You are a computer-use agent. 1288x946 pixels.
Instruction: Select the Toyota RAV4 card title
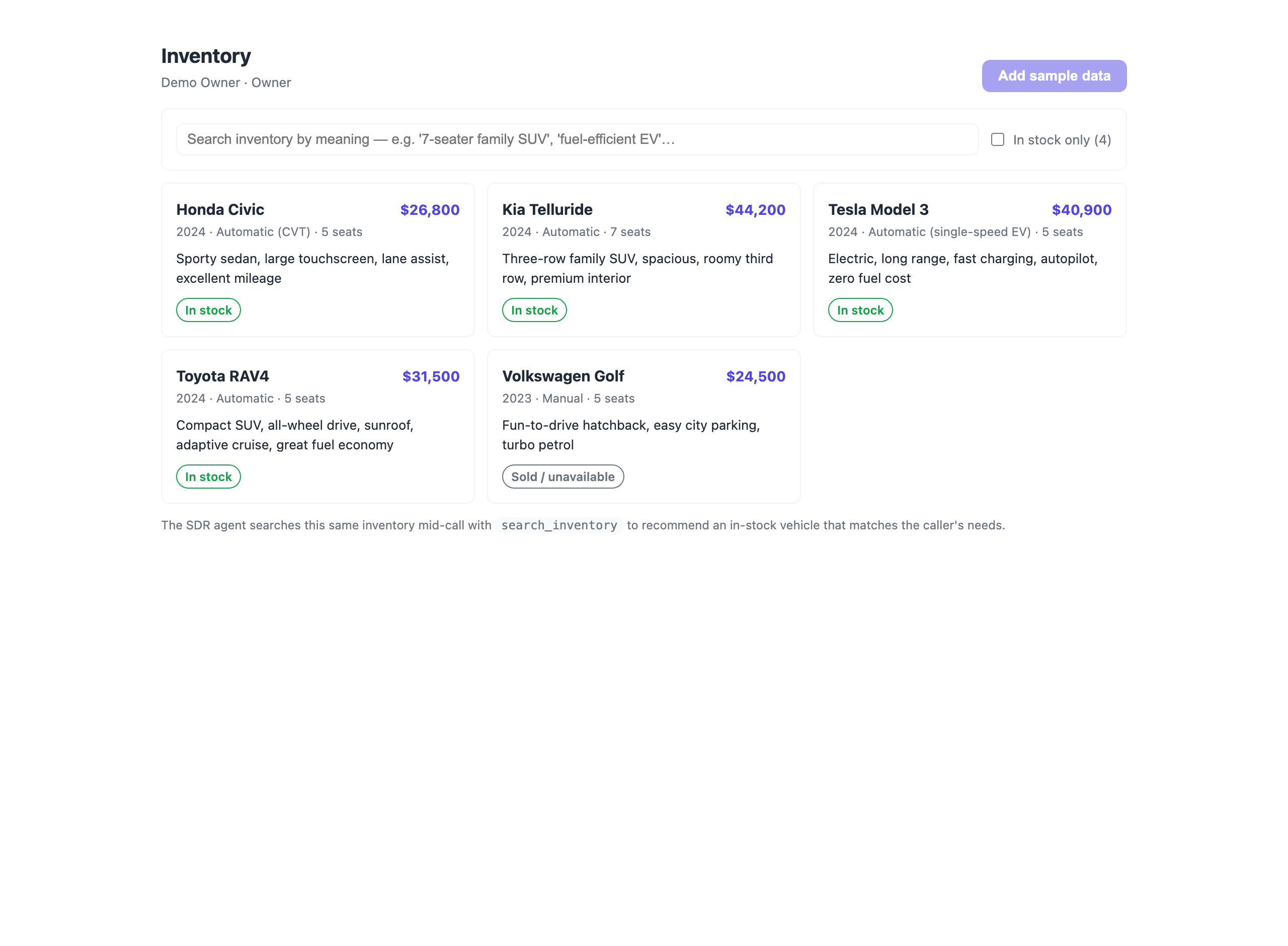tap(223, 376)
